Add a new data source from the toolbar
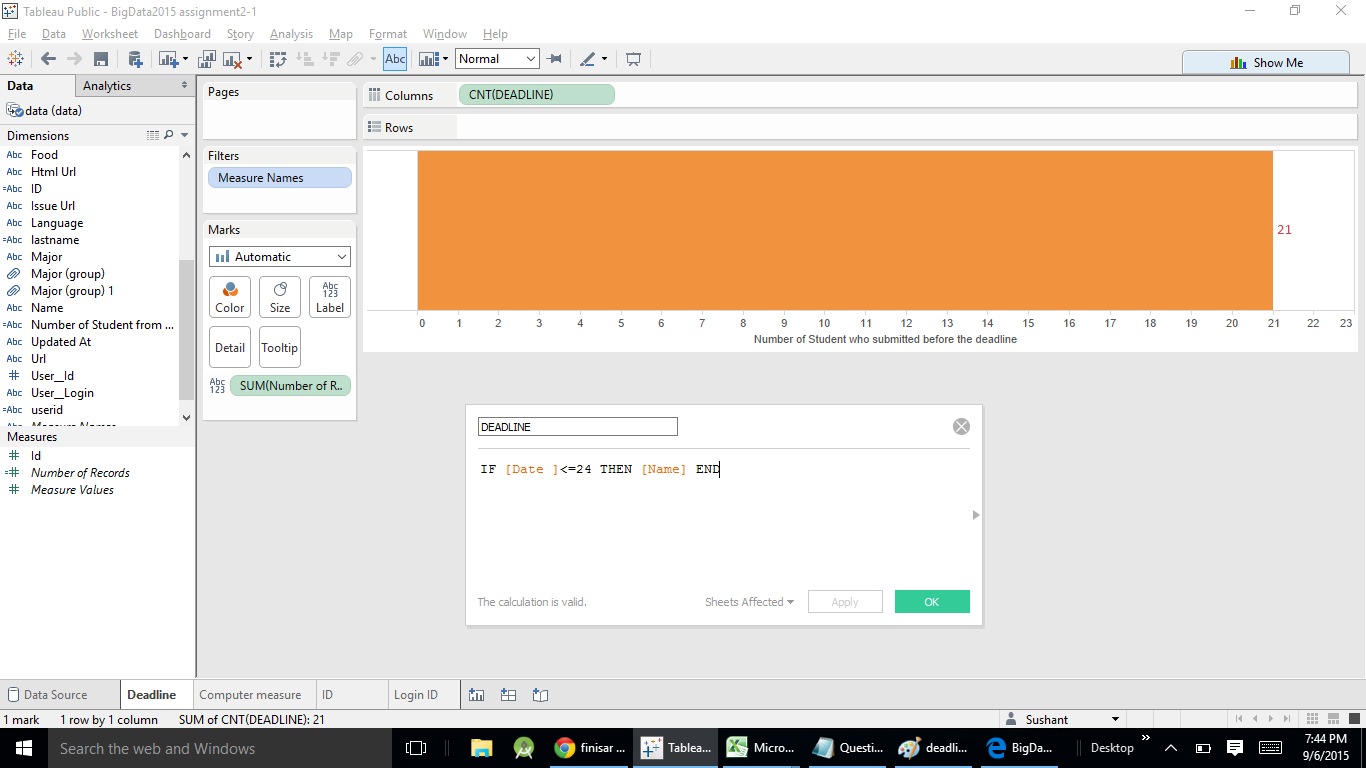This screenshot has height=768, width=1366. [x=134, y=59]
